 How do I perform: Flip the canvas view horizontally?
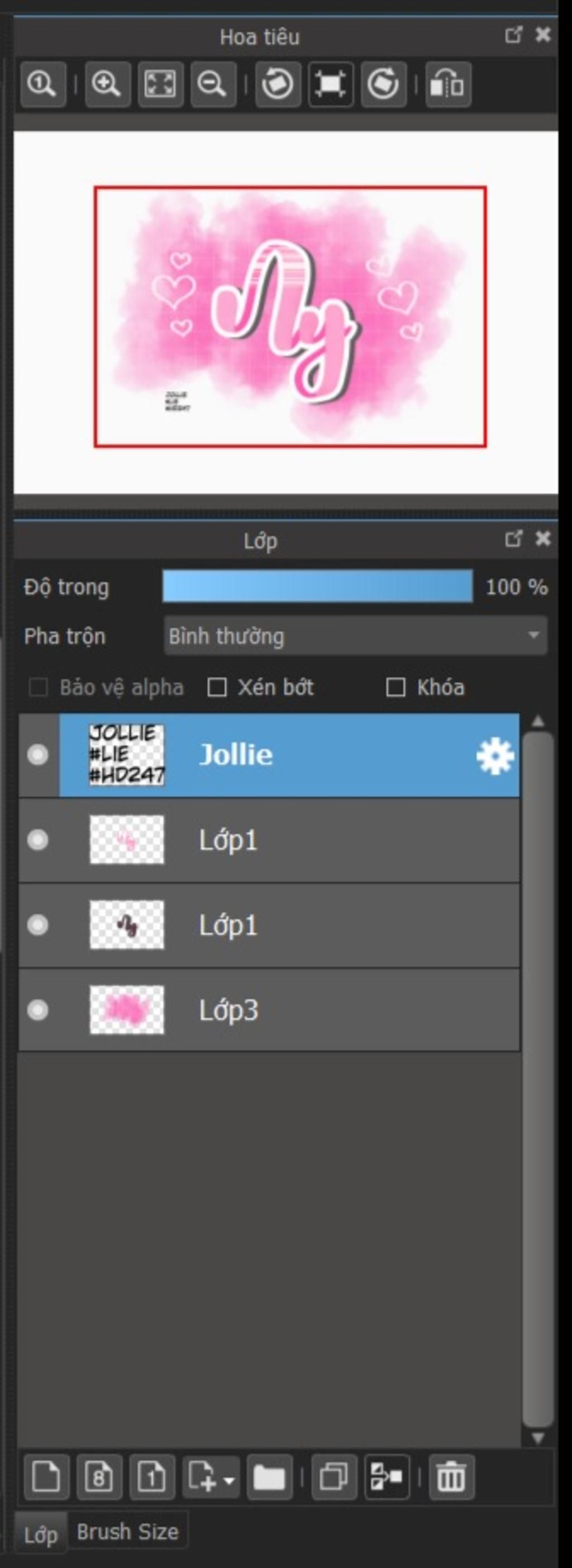[x=448, y=84]
